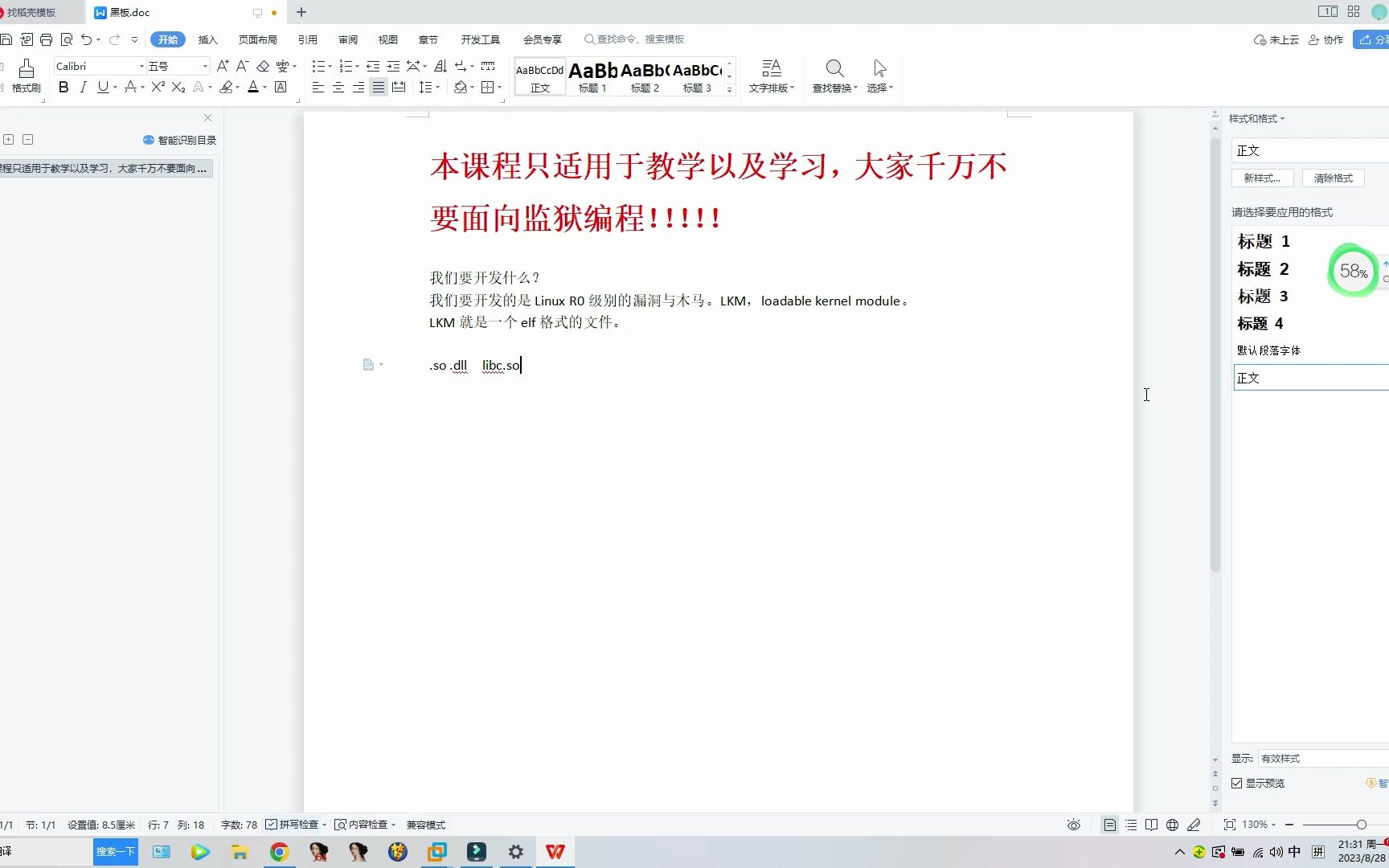Viewport: 1389px width, 868px height.
Task: Toggle italic formatting
Action: (x=83, y=87)
